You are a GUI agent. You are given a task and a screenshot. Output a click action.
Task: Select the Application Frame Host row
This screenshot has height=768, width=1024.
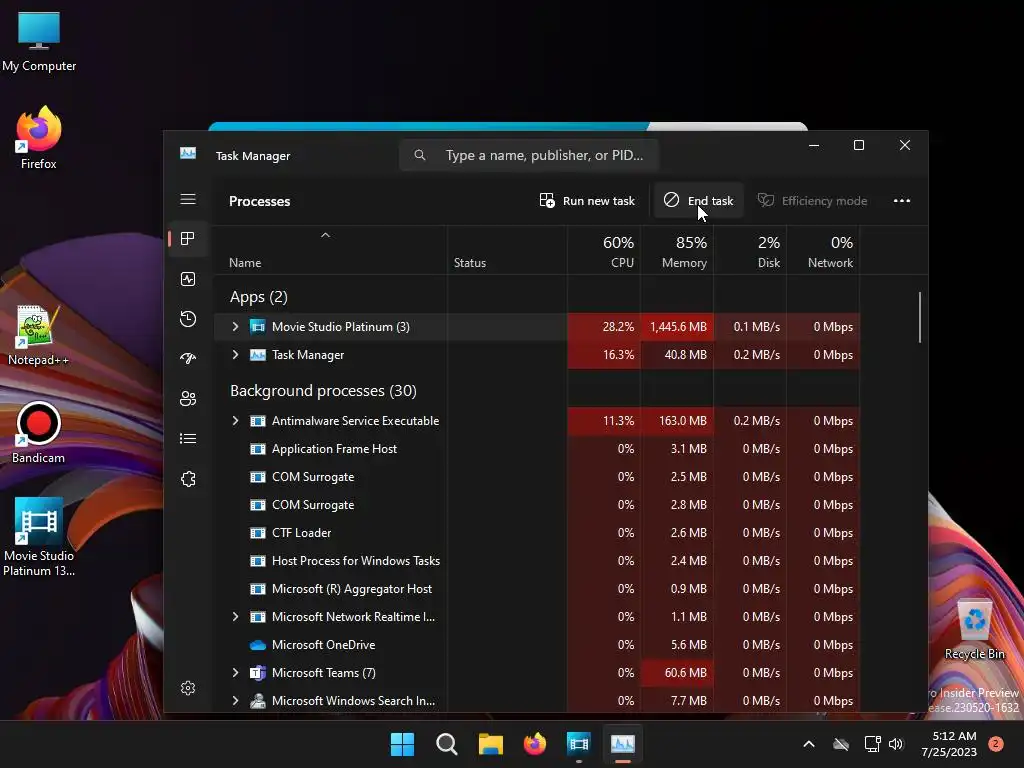click(536, 449)
